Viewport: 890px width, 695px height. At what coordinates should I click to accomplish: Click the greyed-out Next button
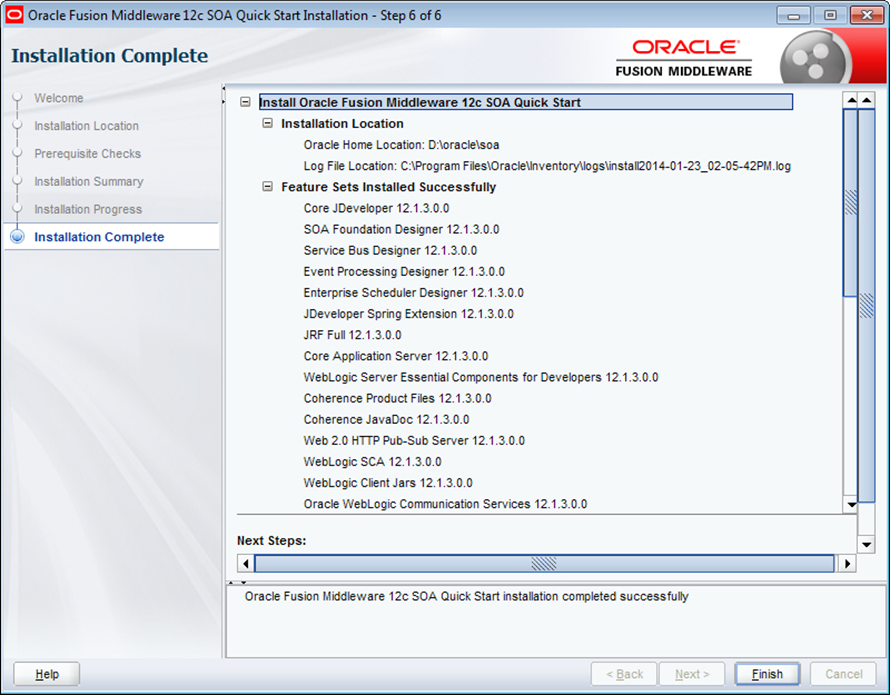pyautogui.click(x=692, y=674)
